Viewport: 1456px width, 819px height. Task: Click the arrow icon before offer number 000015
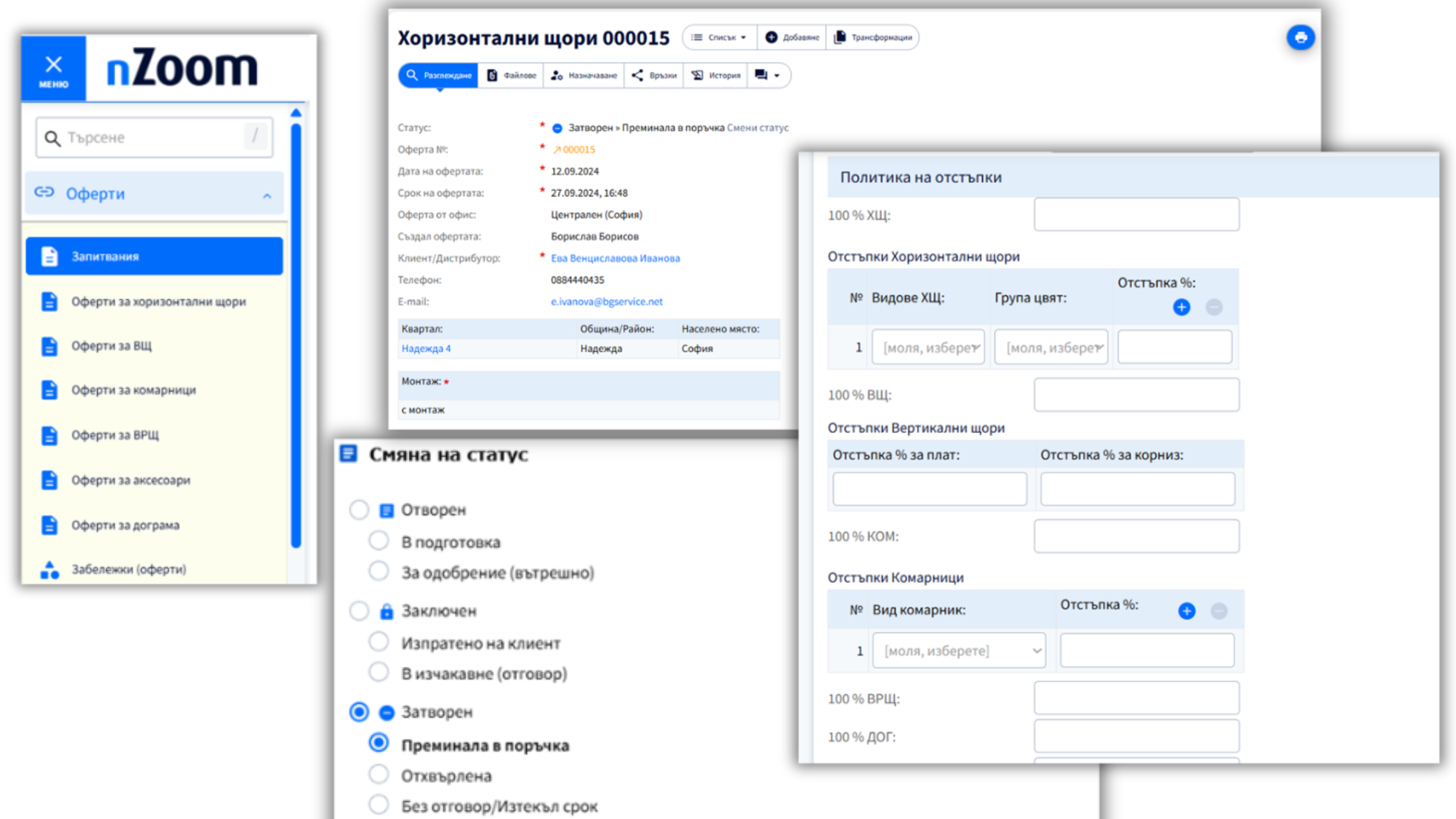557,150
